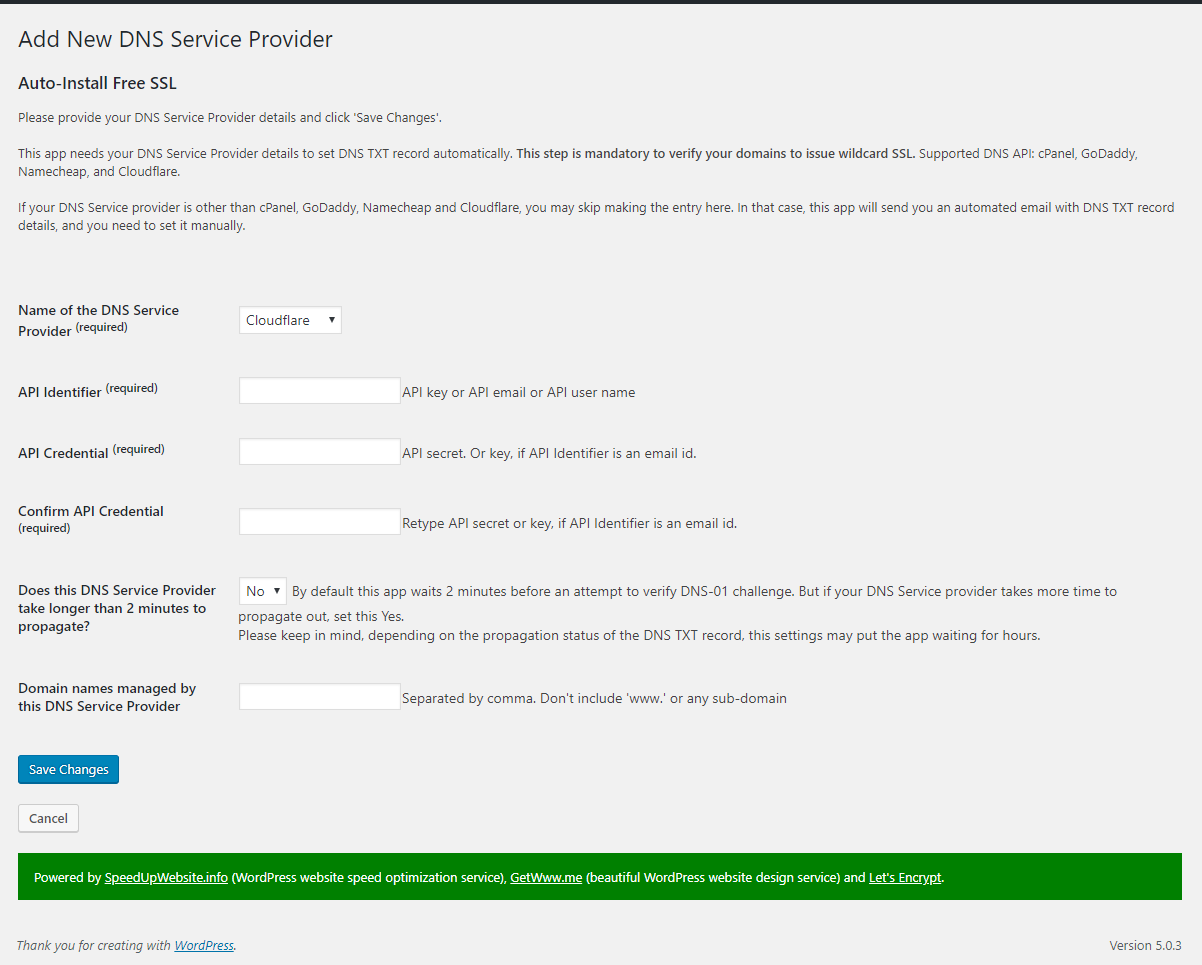
Task: Follow the Let's Encrypt link
Action: tap(905, 878)
